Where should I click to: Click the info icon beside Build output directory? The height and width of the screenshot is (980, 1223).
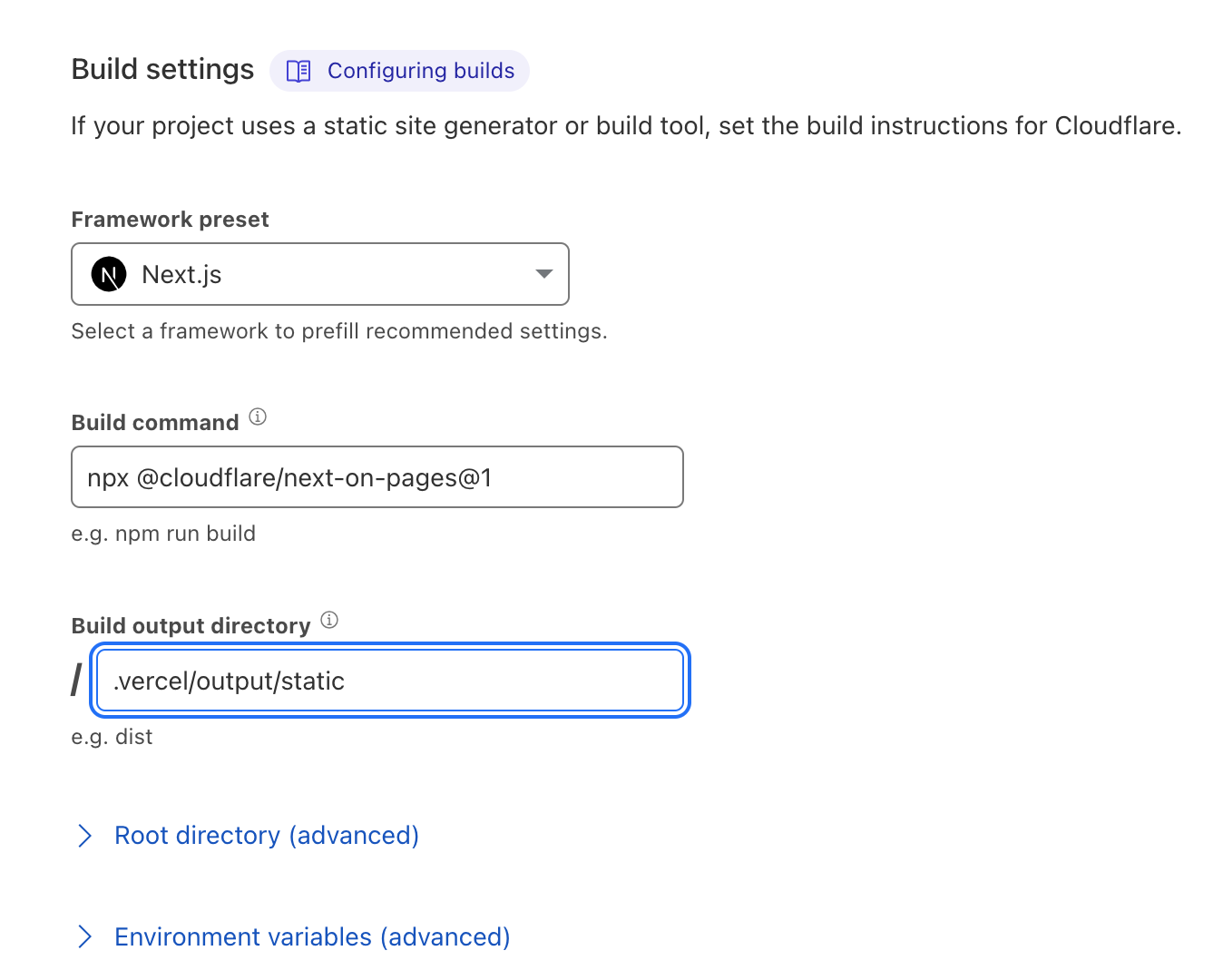[329, 620]
